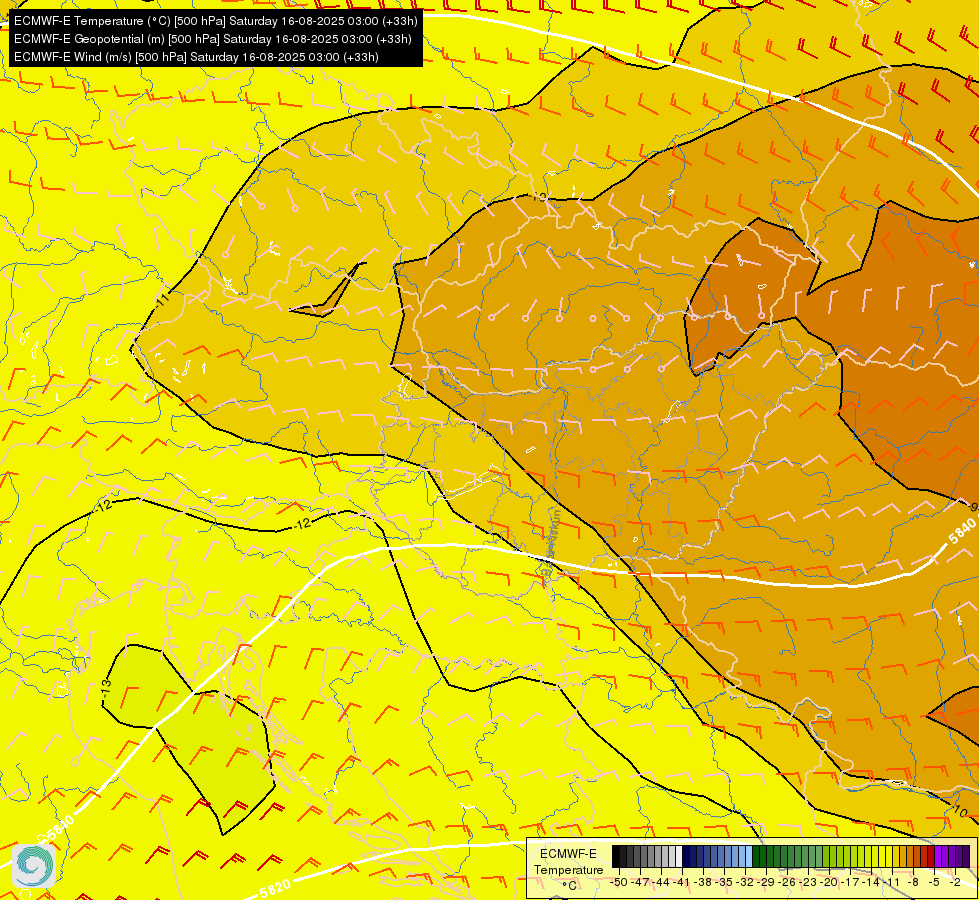The image size is (979, 900).
Task: Click the legend tick value -32
Action: tap(745, 883)
